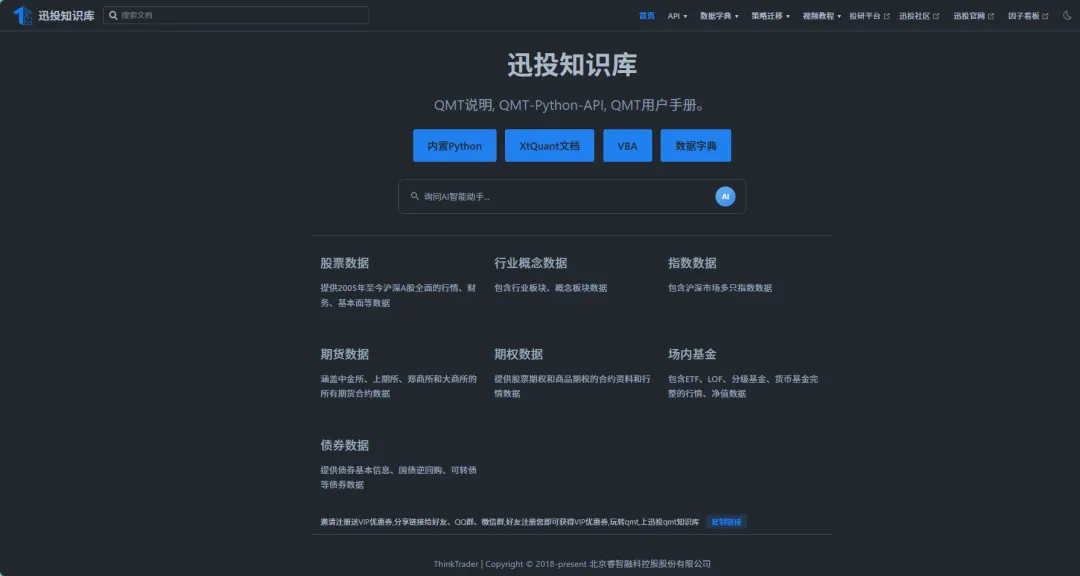
Task: Click the magnifier icon in top search box
Action: [x=114, y=15]
